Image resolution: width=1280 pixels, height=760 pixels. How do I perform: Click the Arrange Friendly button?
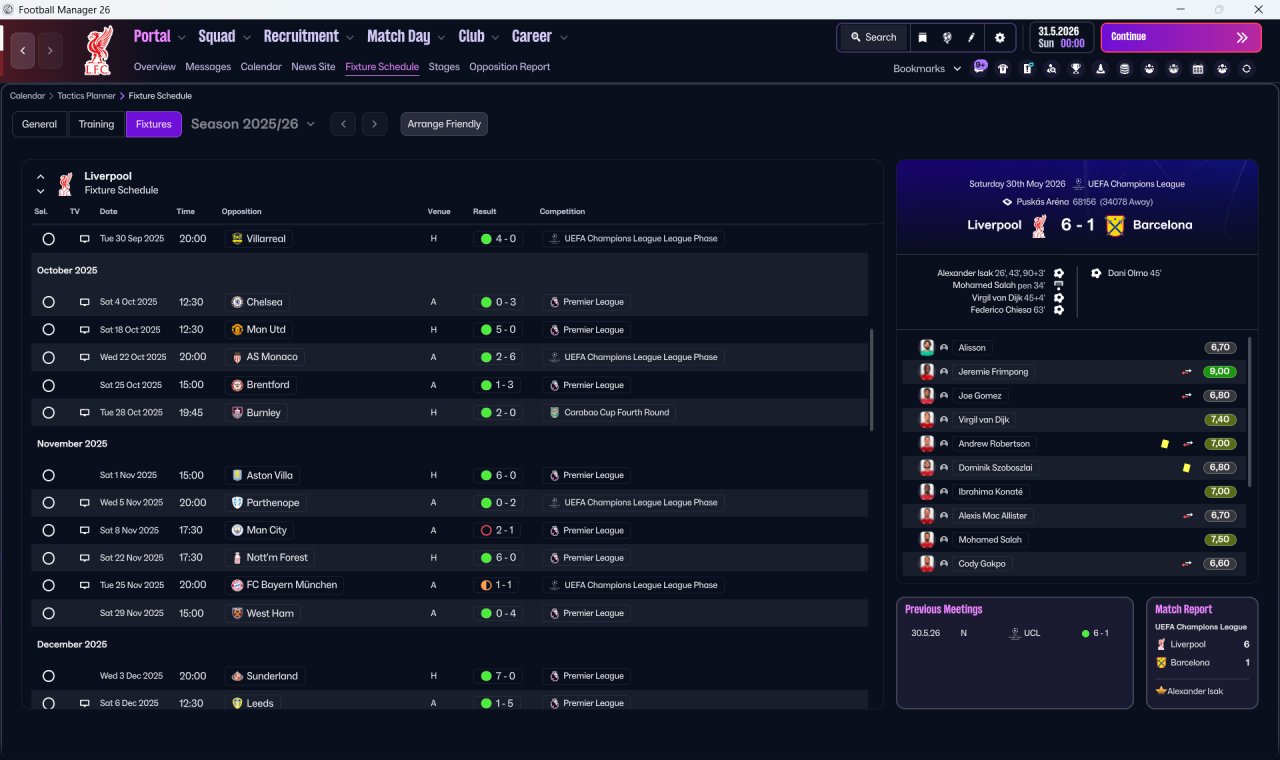pyautogui.click(x=444, y=124)
